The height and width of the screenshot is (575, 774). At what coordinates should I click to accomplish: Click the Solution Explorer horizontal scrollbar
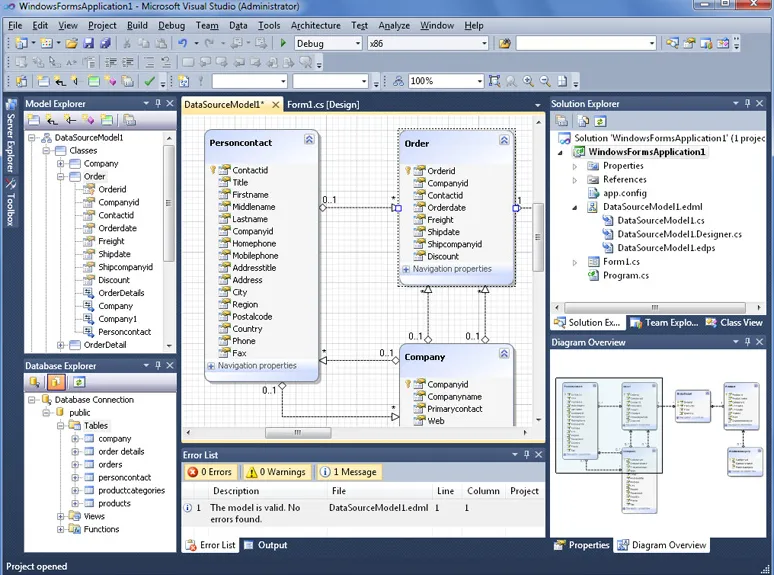[655, 307]
